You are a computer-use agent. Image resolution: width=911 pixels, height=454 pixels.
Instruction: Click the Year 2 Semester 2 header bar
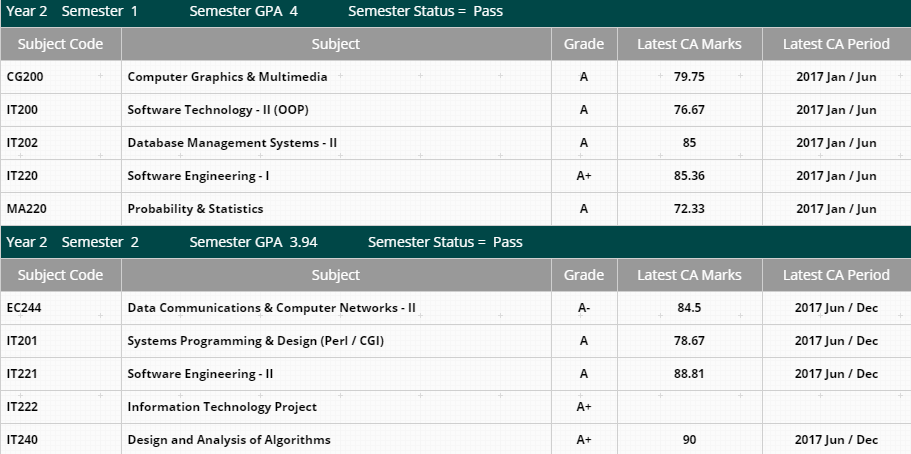[456, 242]
